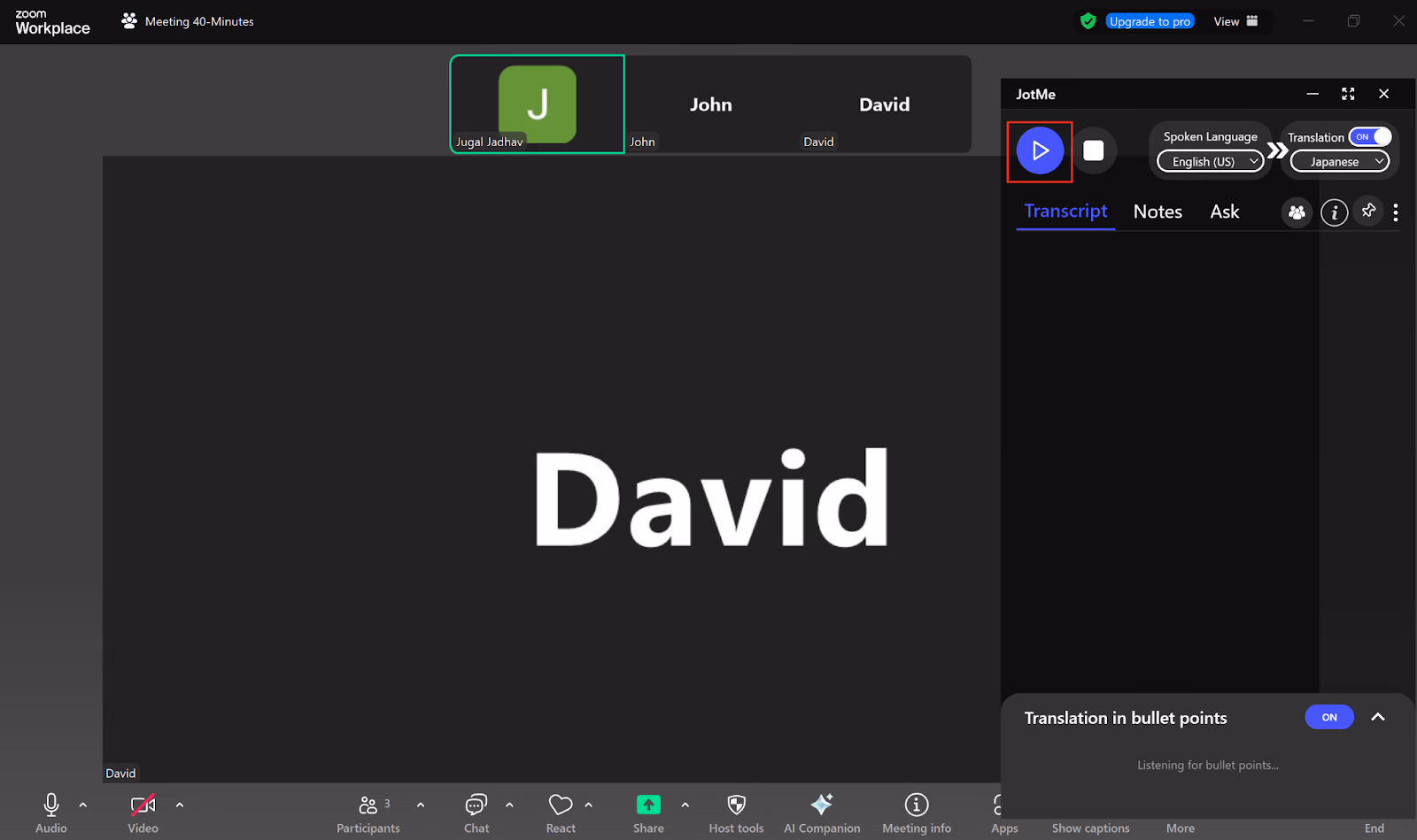Switch to the Notes tab

1158,212
